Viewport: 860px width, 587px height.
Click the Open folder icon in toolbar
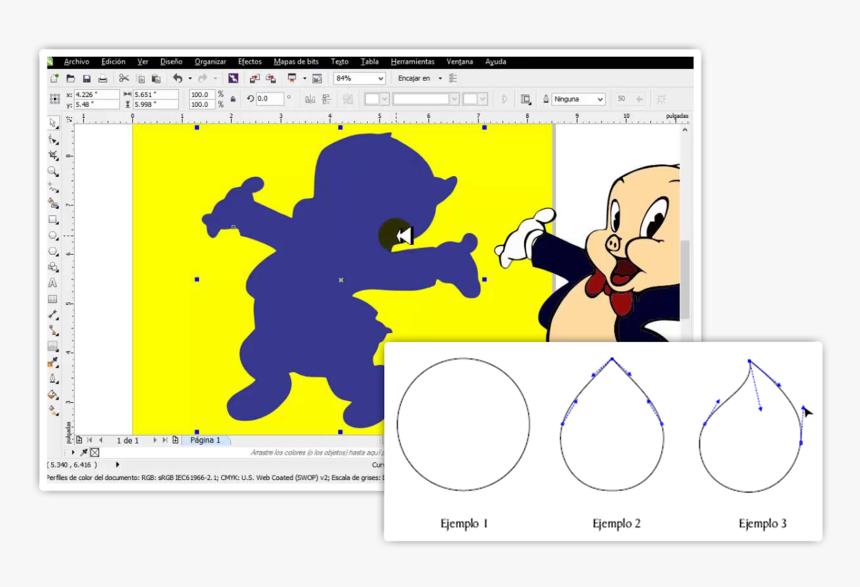[x=70, y=78]
